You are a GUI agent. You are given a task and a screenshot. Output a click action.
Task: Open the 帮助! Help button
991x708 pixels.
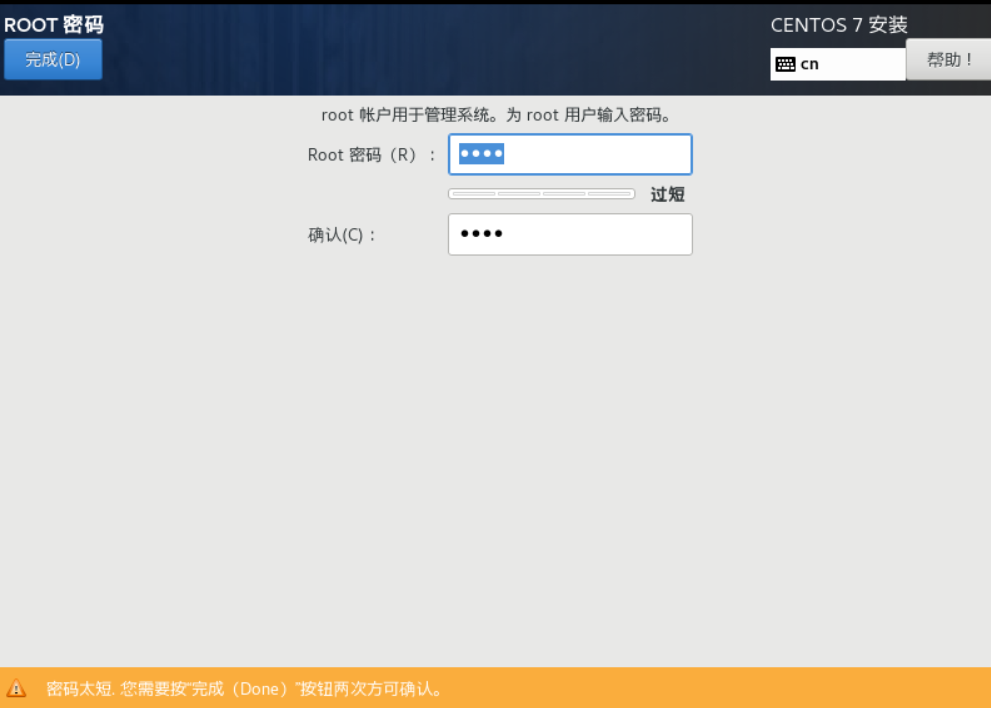pos(947,59)
